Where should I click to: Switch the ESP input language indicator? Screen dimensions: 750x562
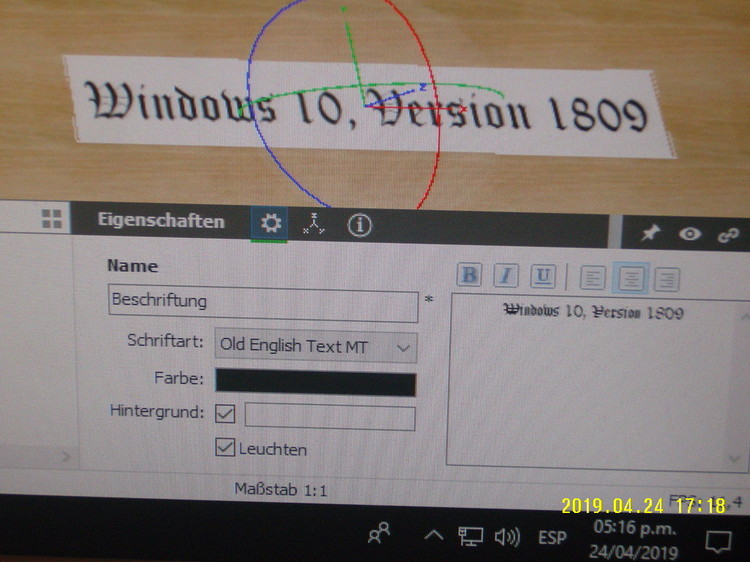(x=552, y=538)
